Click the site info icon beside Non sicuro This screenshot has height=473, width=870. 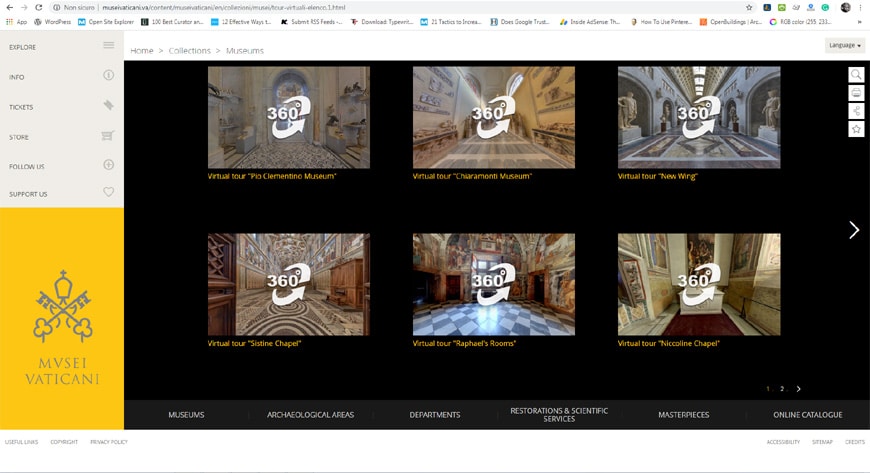click(56, 7)
